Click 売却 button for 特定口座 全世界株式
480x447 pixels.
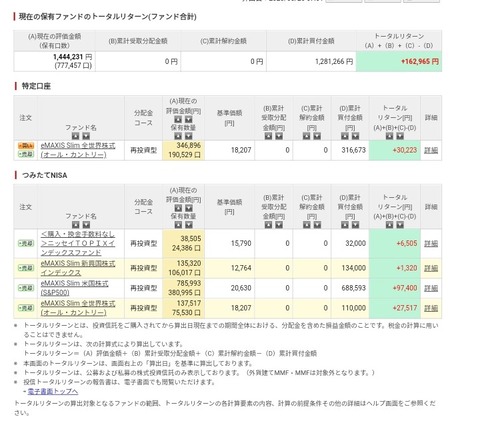[26, 154]
